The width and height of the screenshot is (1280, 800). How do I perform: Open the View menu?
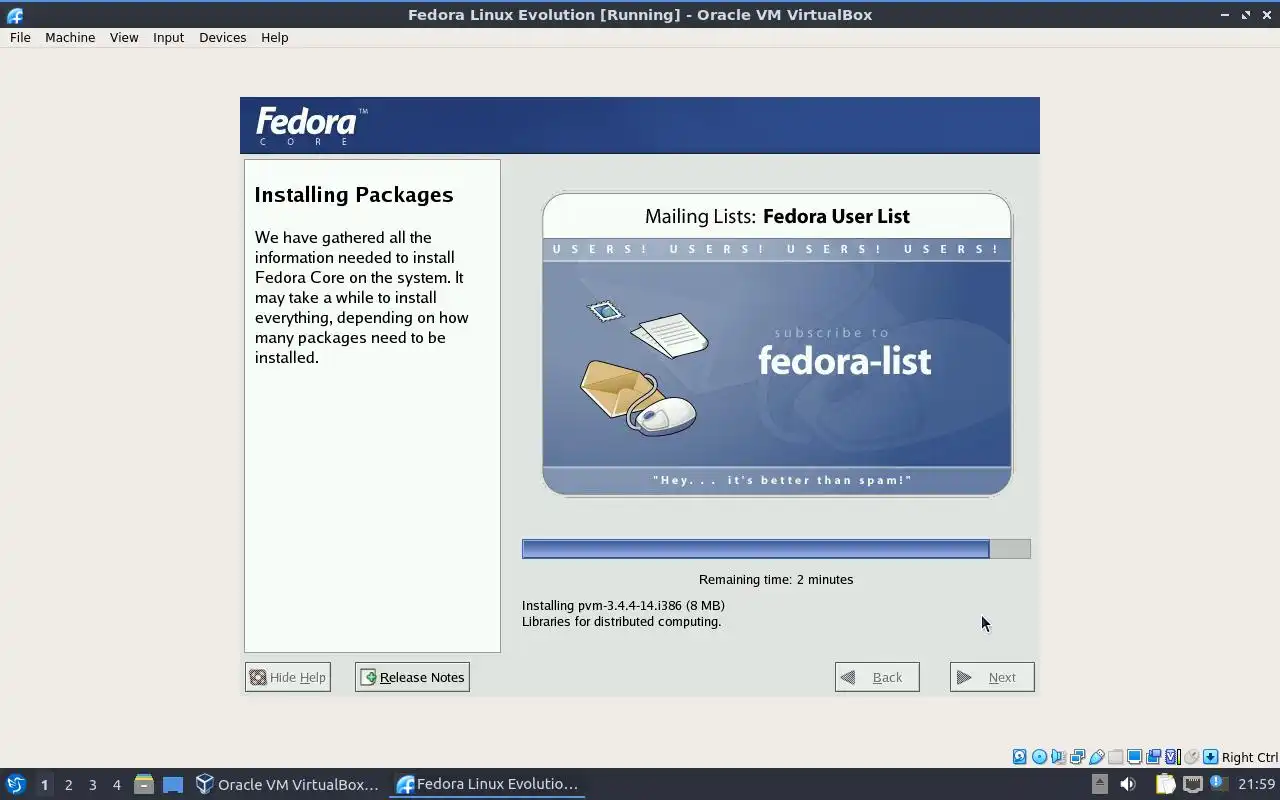point(124,37)
